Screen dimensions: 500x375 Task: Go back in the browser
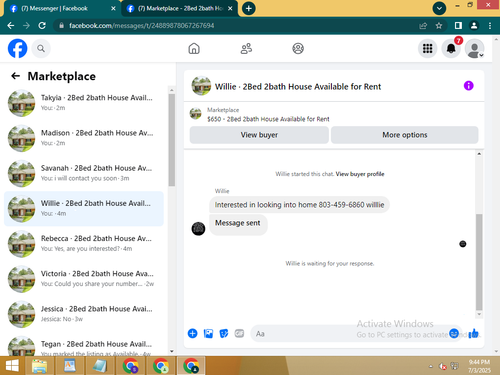pos(11,26)
